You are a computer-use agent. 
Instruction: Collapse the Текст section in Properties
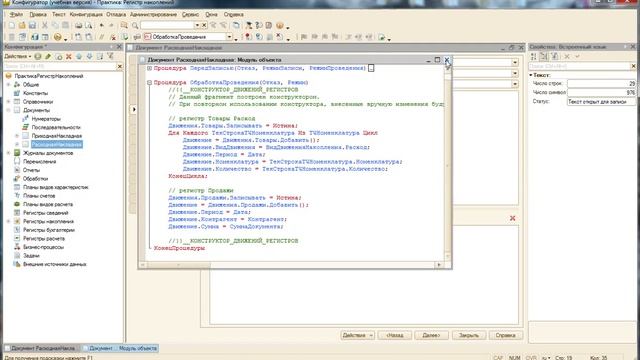(531, 75)
